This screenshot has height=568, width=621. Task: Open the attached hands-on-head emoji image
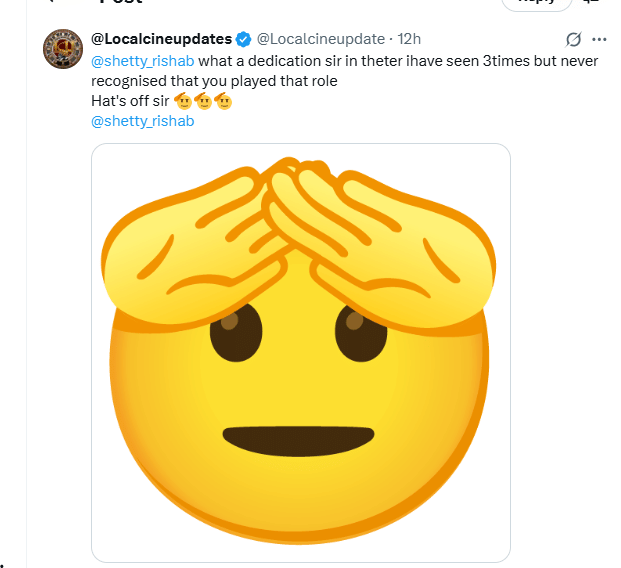point(301,353)
